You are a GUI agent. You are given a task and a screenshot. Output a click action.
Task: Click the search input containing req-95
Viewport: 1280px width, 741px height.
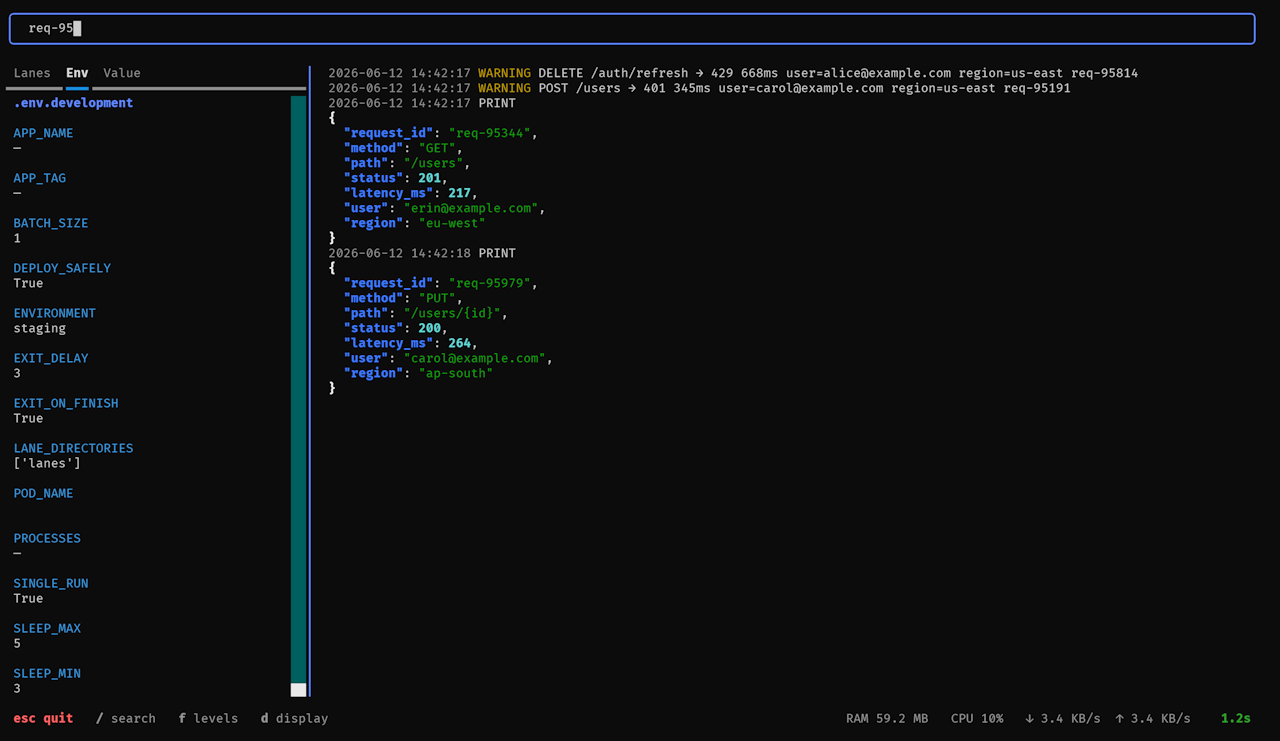pos(632,29)
